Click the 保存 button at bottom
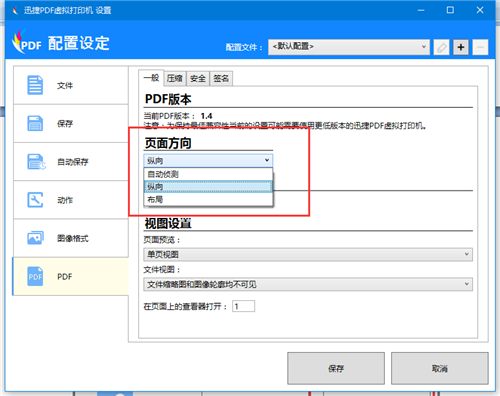This screenshot has width=500, height=396. 336,368
